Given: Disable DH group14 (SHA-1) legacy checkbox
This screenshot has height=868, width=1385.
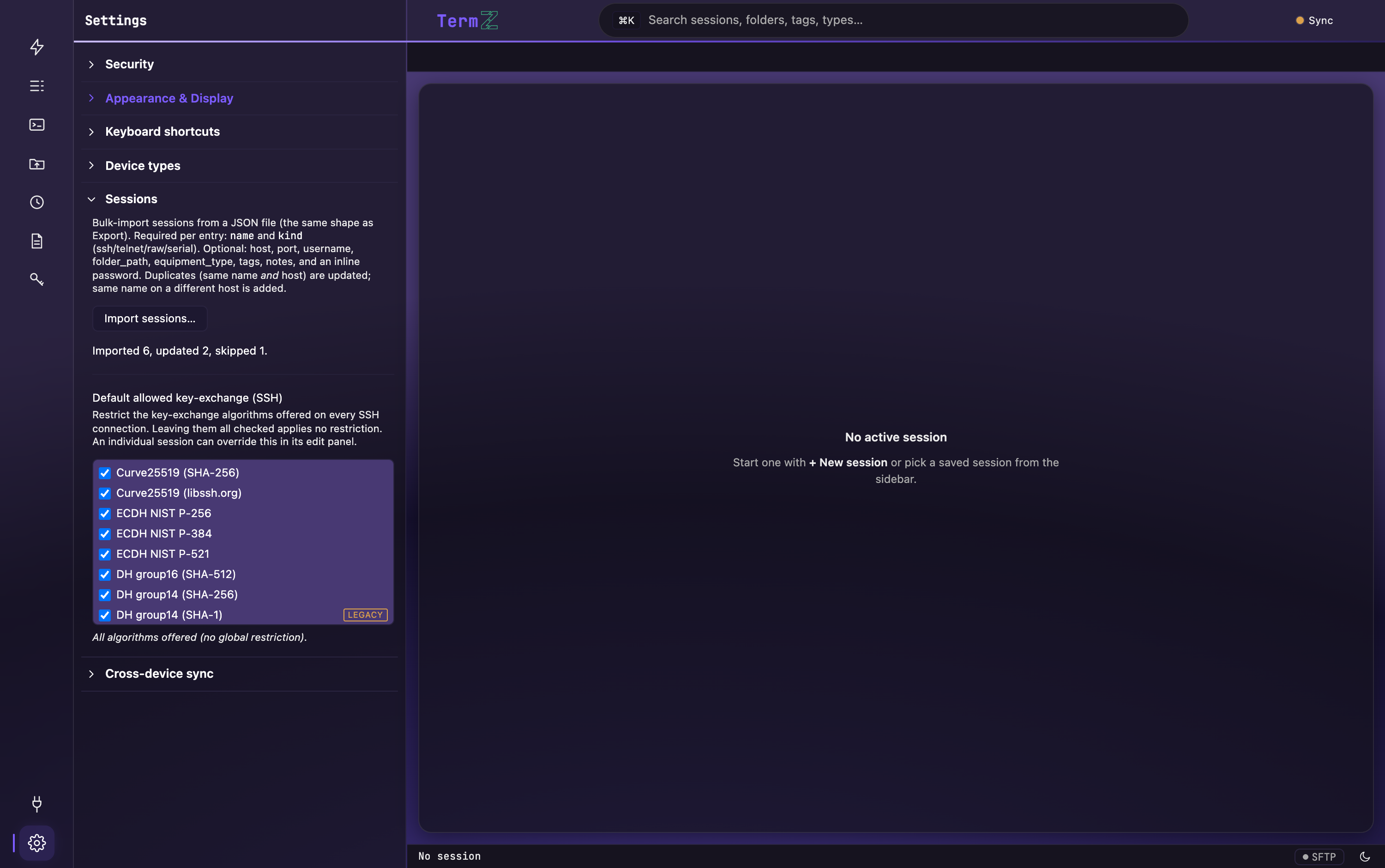Looking at the screenshot, I should tap(104, 615).
